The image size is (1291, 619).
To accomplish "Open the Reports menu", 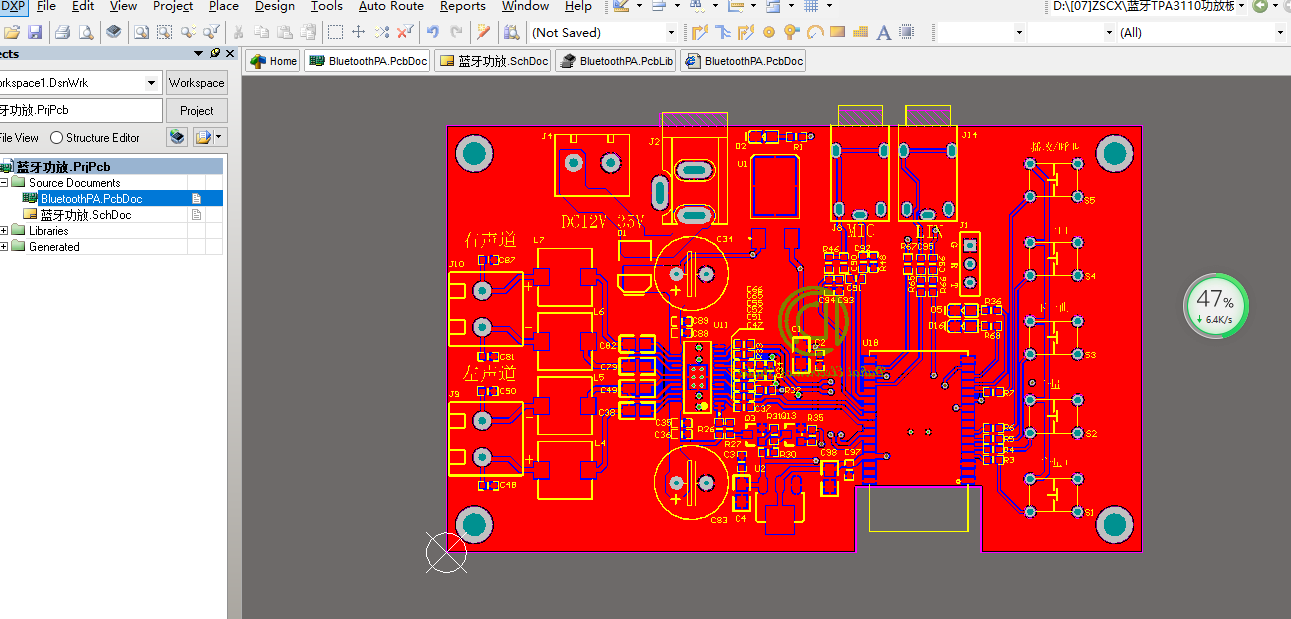I will click(x=462, y=6).
